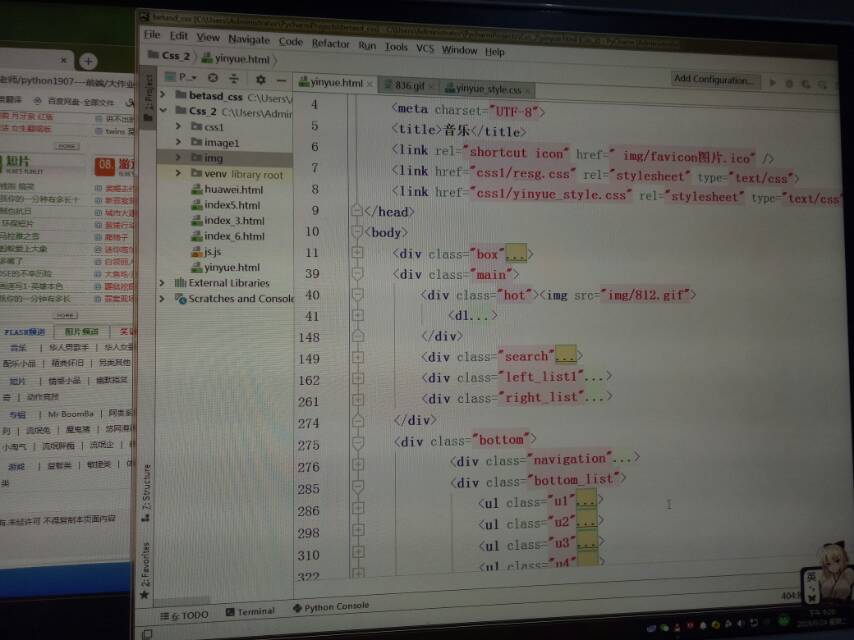Open the Code menu
This screenshot has width=854, height=640.
[x=291, y=41]
